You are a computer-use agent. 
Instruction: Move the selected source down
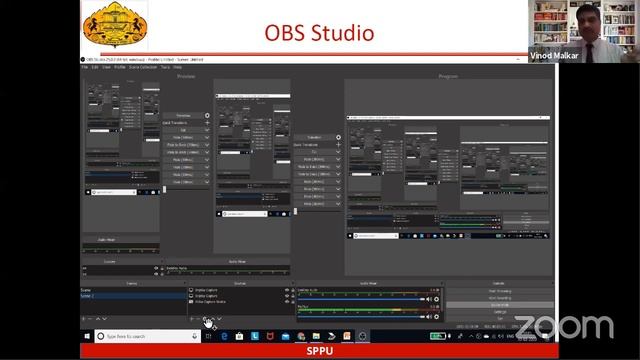click(219, 319)
